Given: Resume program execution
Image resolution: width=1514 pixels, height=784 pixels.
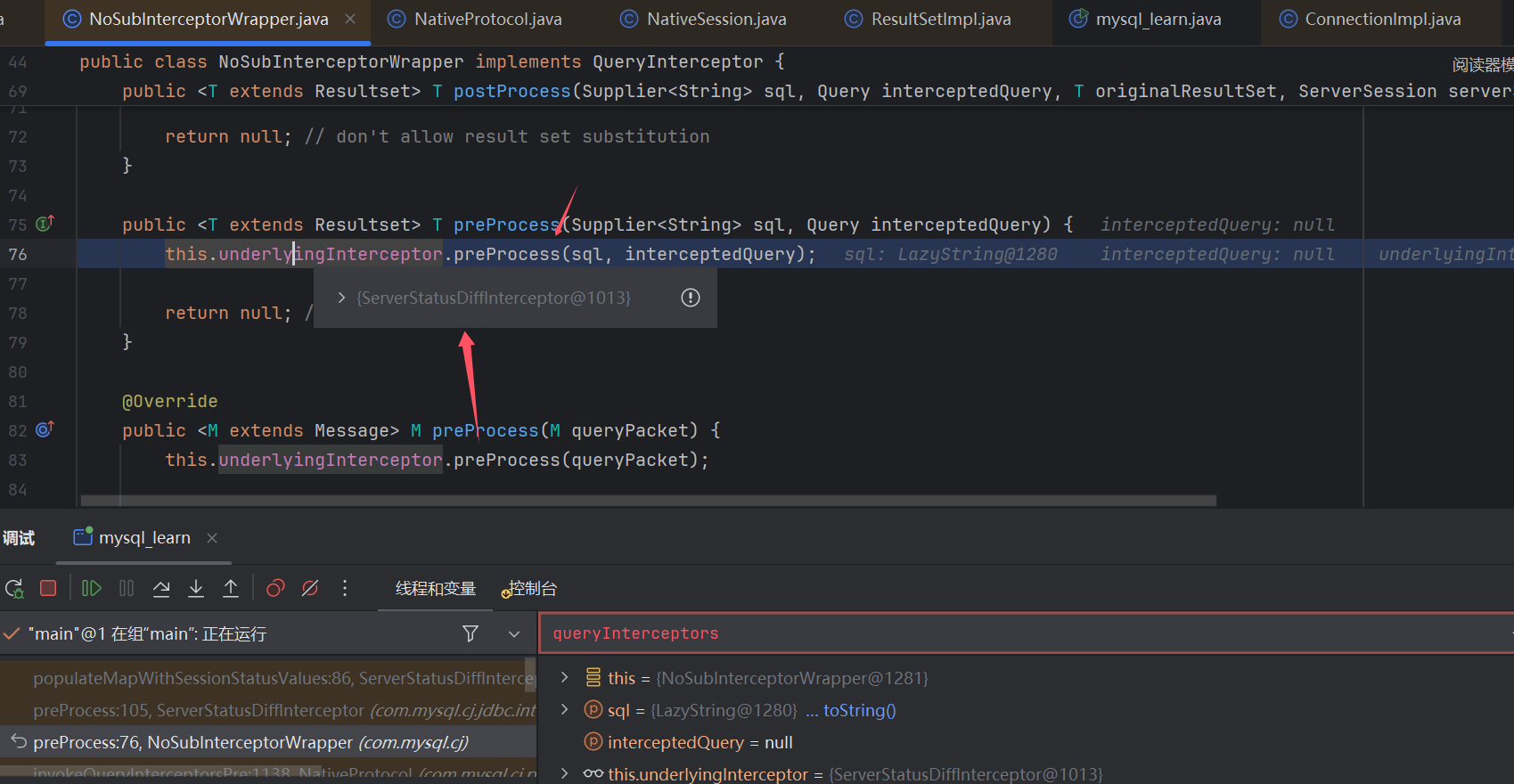Looking at the screenshot, I should pos(91,588).
